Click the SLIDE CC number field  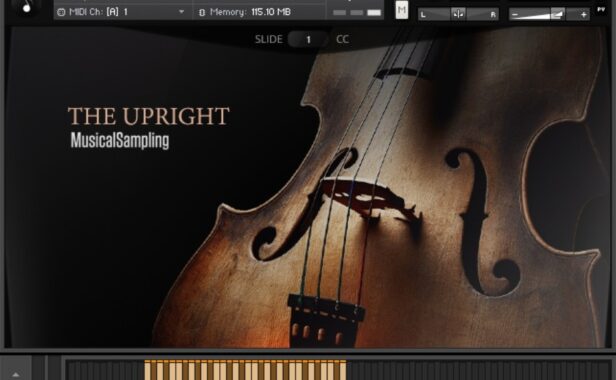[308, 39]
